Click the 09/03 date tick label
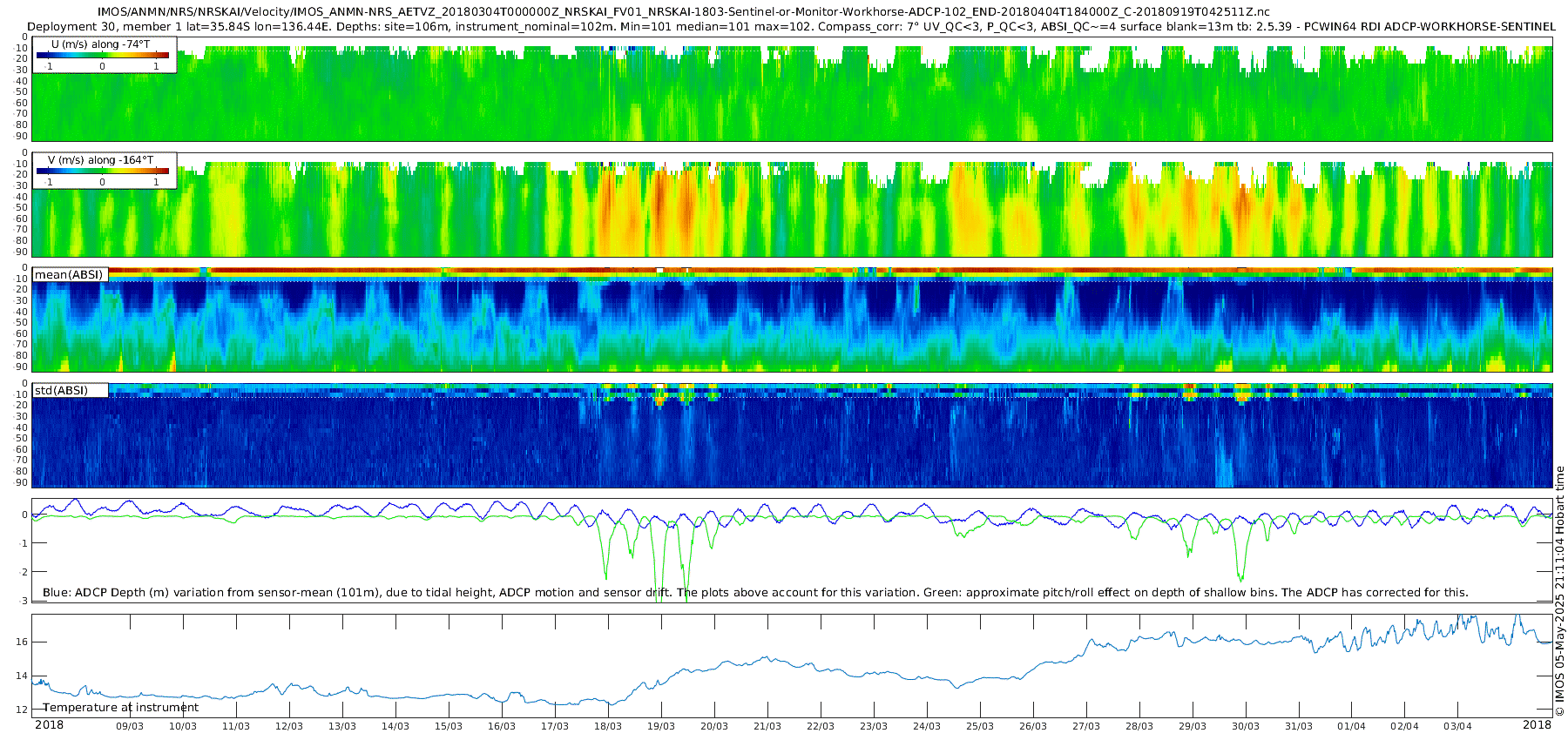 tap(130, 726)
